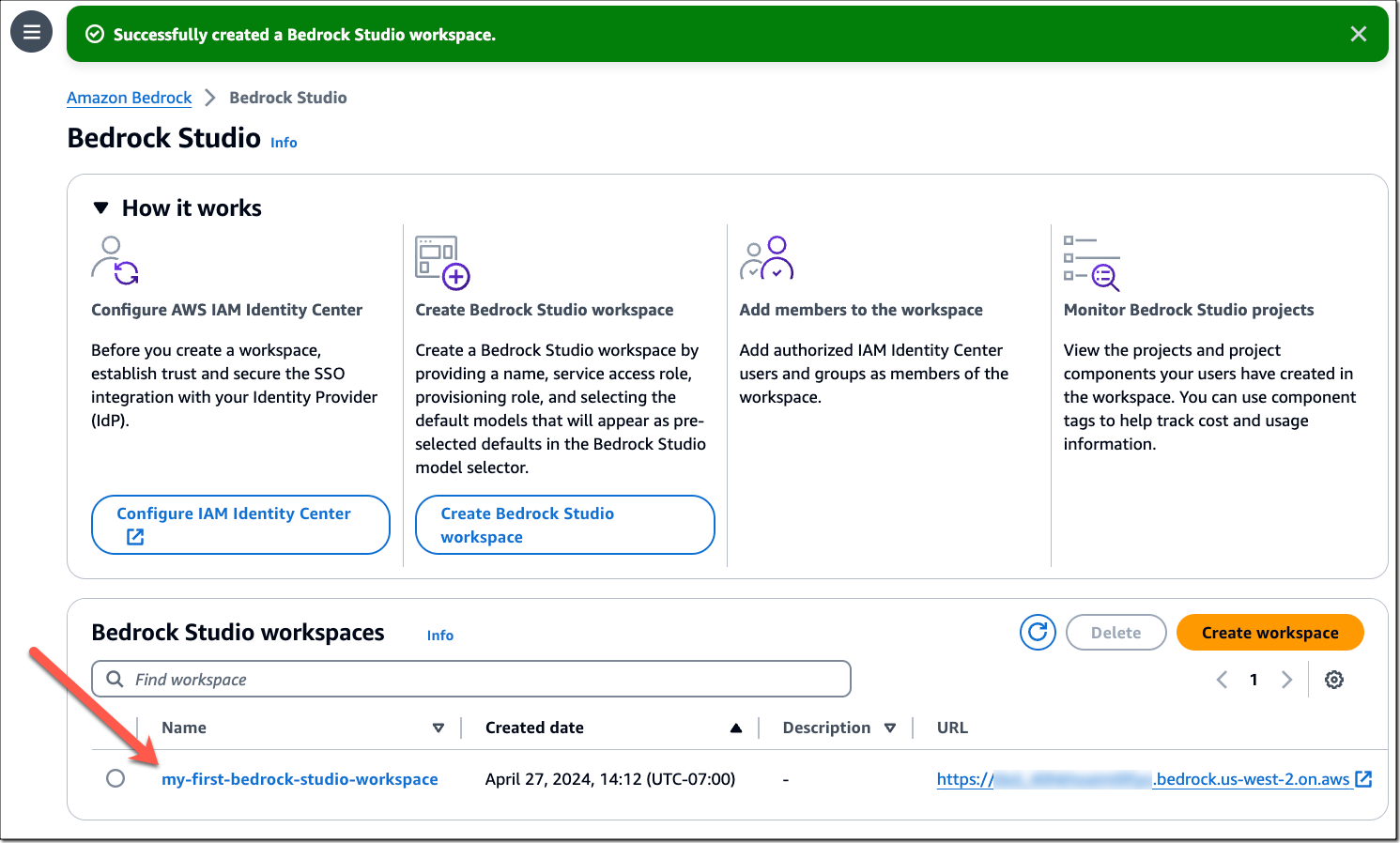The image size is (1400, 843).
Task: Select page 1 in pagination
Action: [1254, 680]
